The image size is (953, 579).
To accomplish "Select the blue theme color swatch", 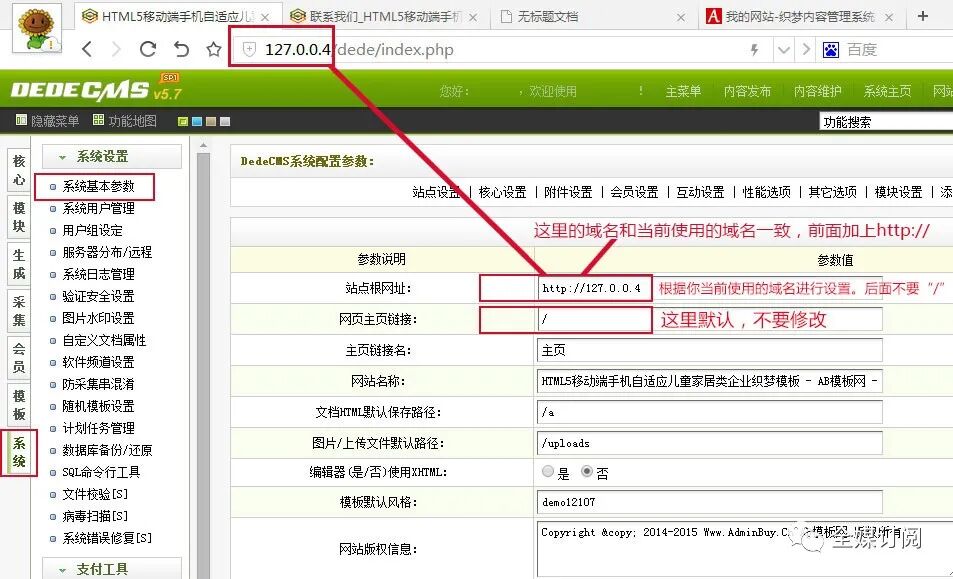I will point(196,122).
